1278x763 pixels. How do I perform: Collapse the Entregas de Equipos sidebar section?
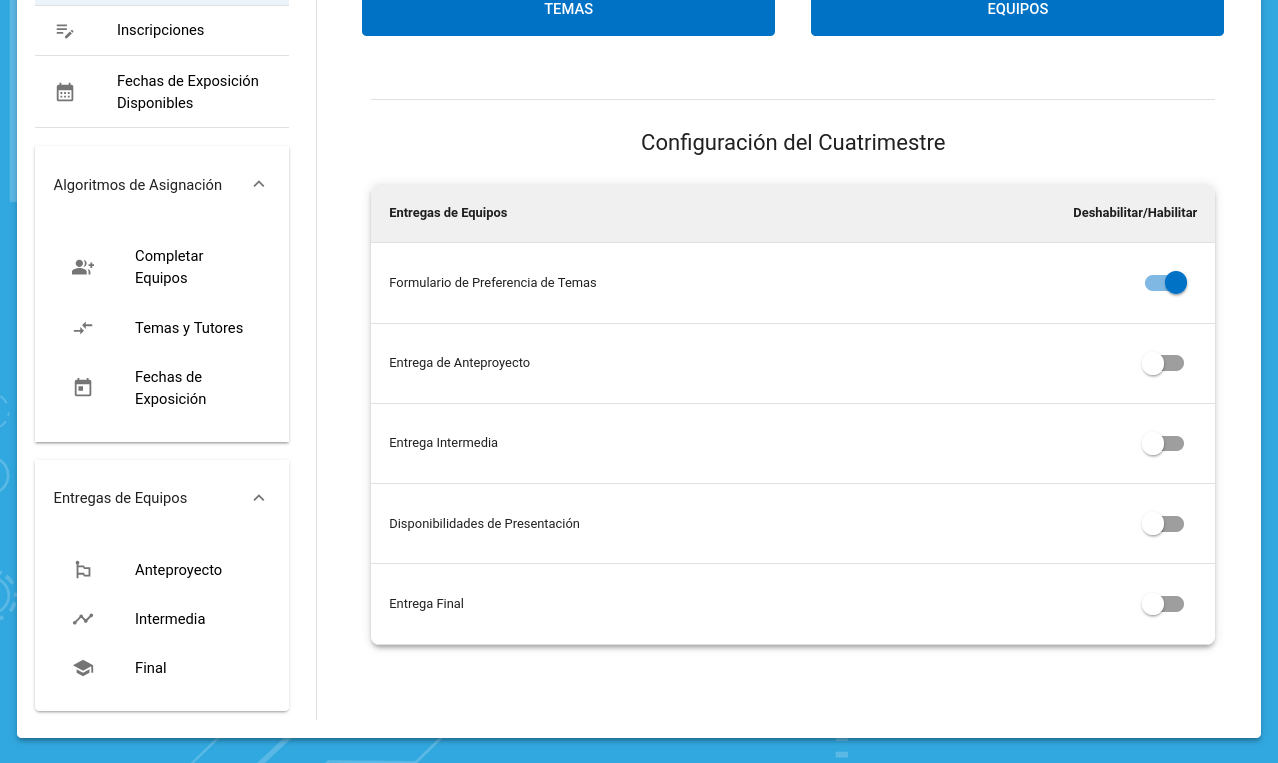tap(259, 498)
